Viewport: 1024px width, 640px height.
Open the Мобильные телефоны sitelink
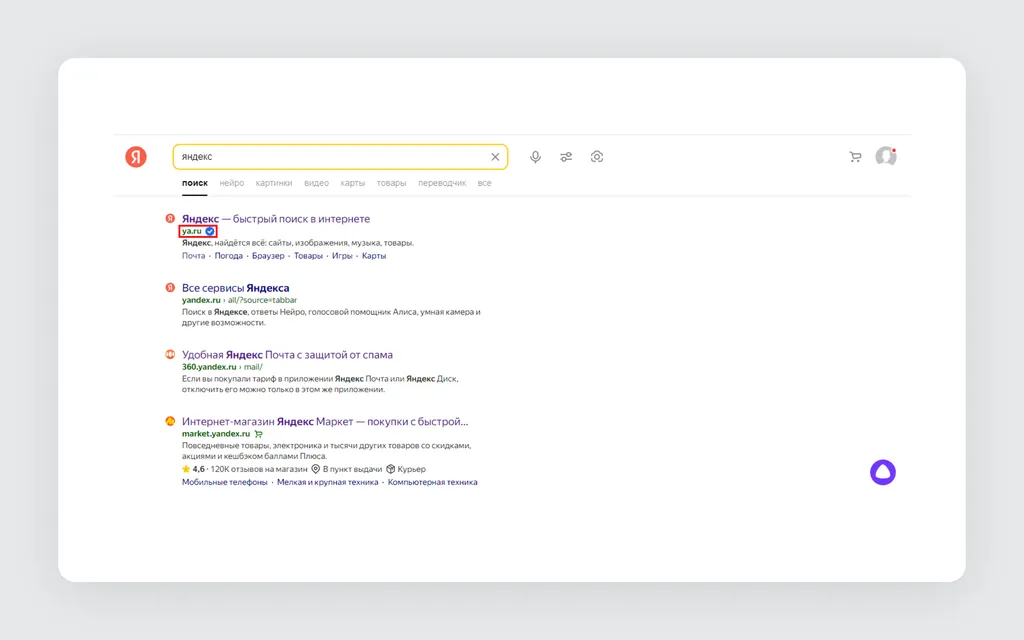[225, 482]
